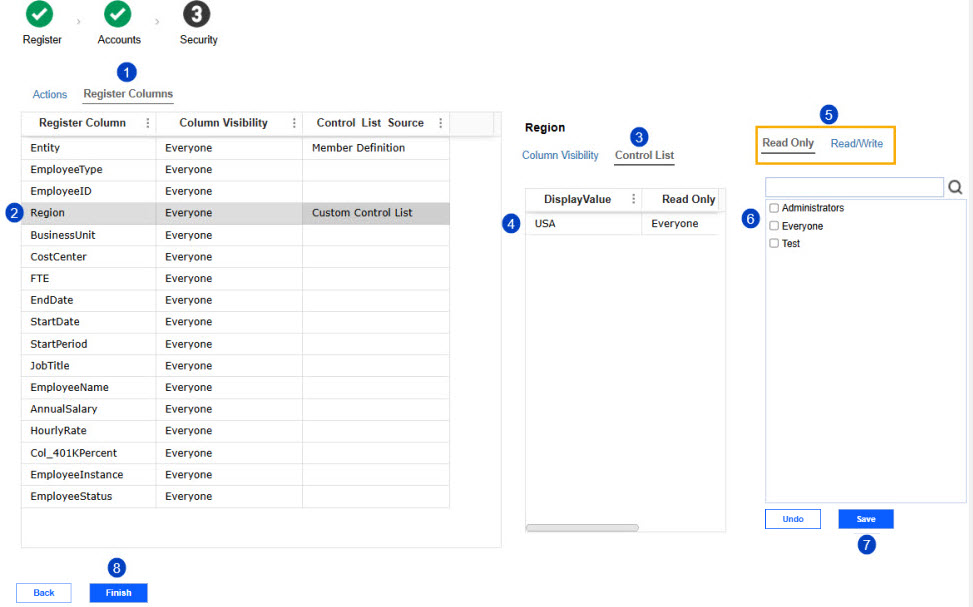Viewport: 973px width, 607px height.
Task: Click the Custom Control List cell
Action: pos(376,213)
